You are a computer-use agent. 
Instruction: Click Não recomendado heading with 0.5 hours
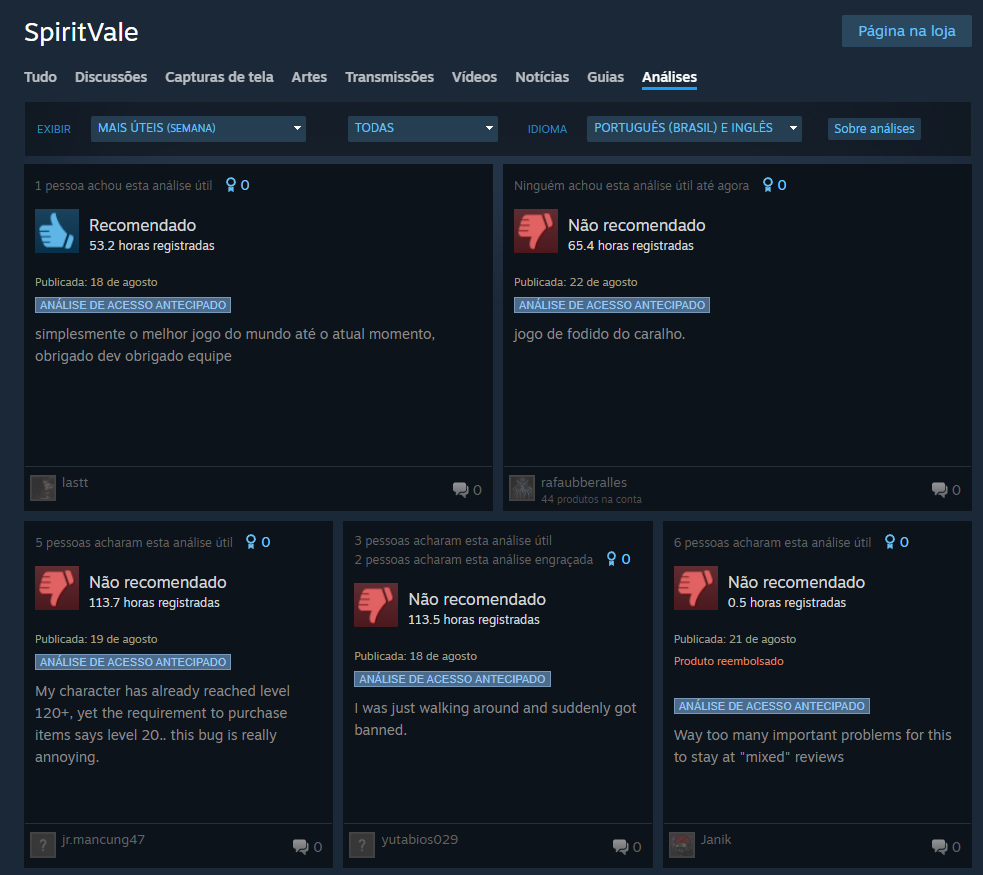(796, 582)
